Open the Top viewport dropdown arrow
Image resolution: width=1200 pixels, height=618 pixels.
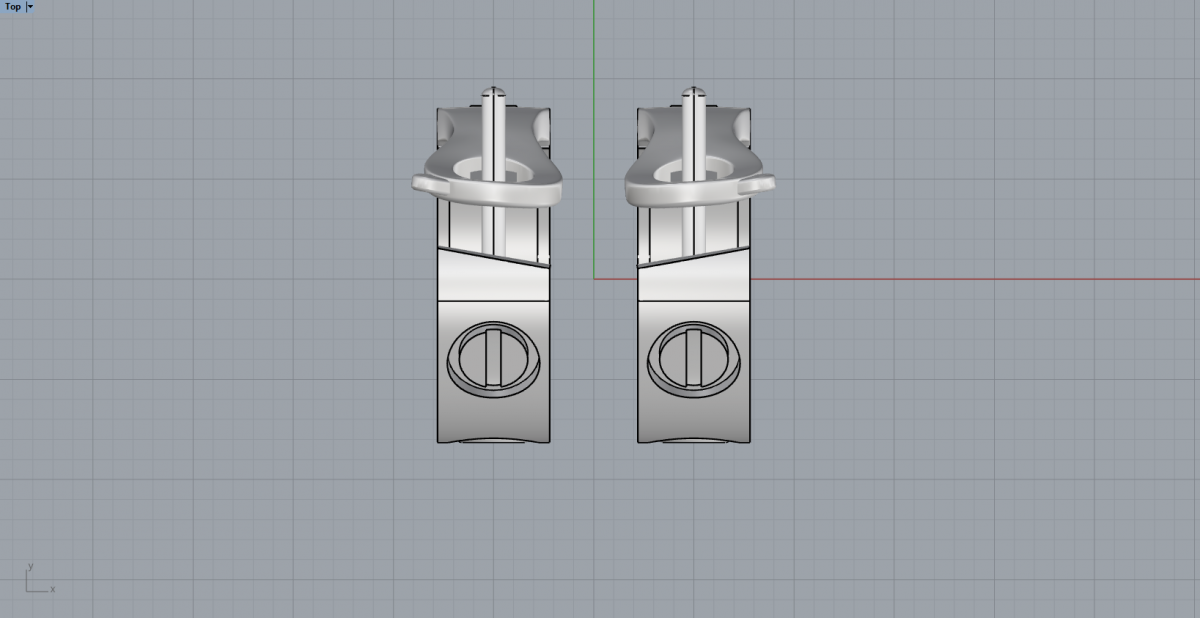(30, 6)
